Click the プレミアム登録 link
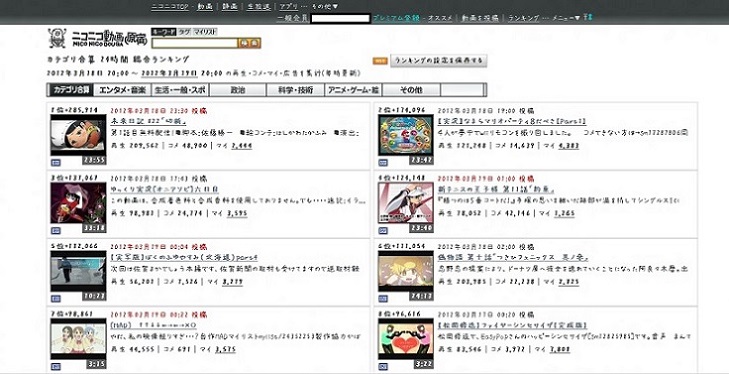Screen dimensions: 729x374 396,18
